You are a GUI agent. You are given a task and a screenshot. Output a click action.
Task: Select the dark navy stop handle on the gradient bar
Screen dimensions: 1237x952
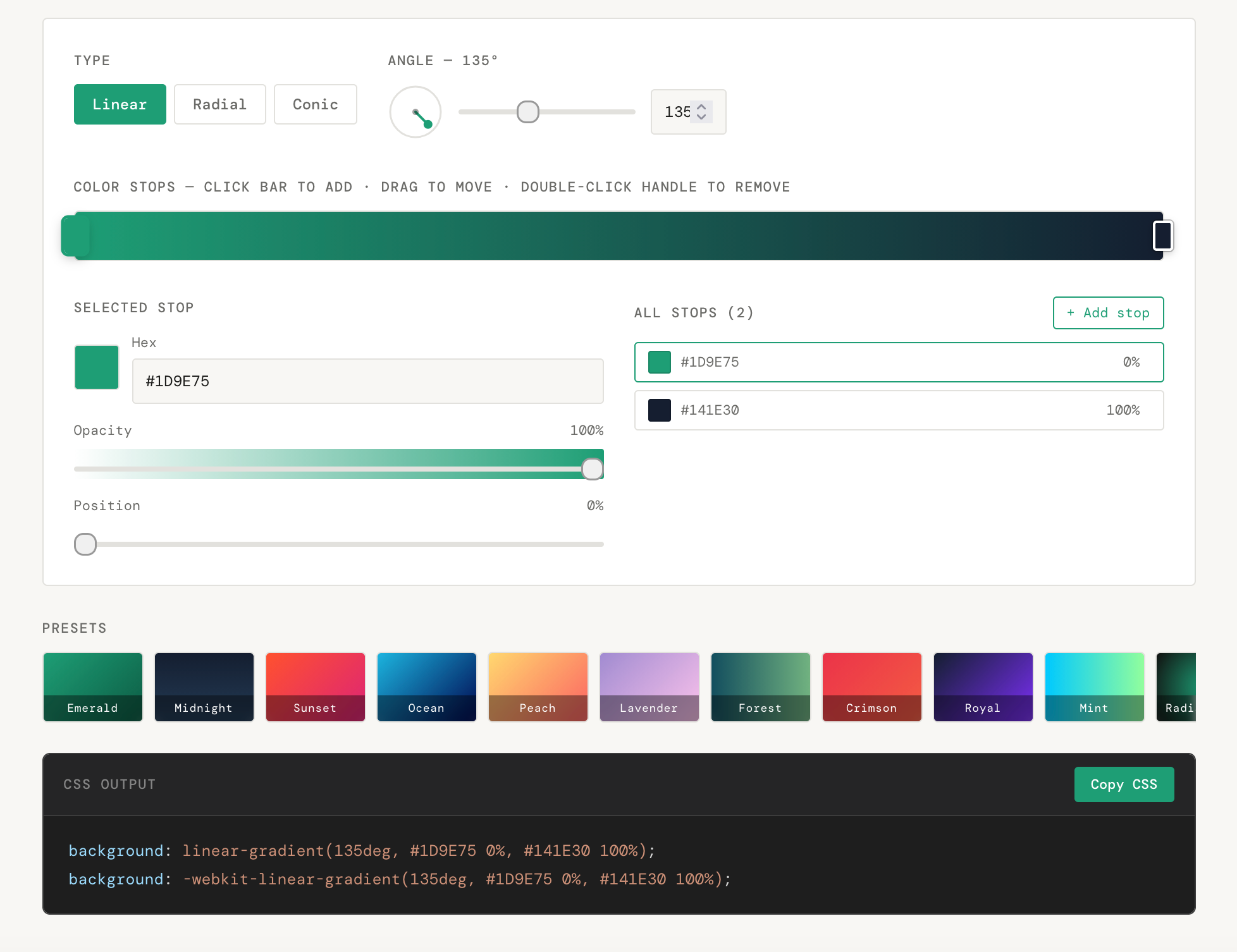[1163, 236]
